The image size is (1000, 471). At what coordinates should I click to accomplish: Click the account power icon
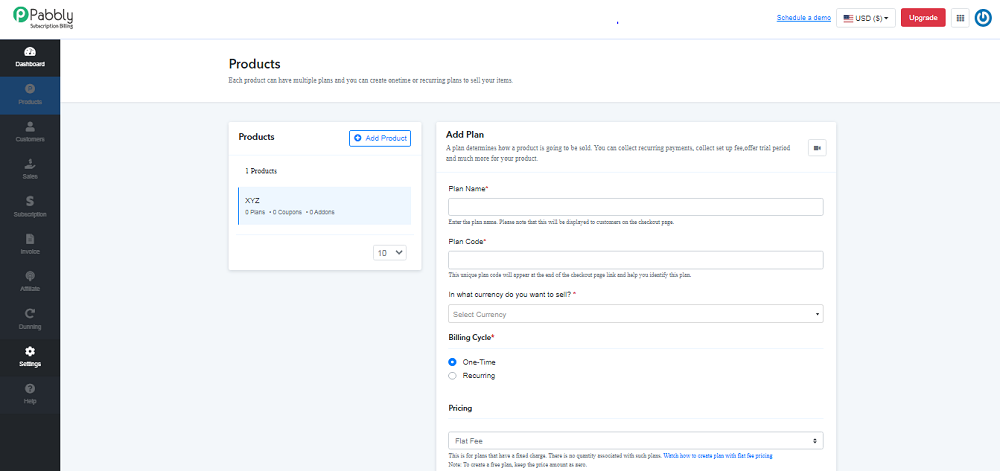983,18
